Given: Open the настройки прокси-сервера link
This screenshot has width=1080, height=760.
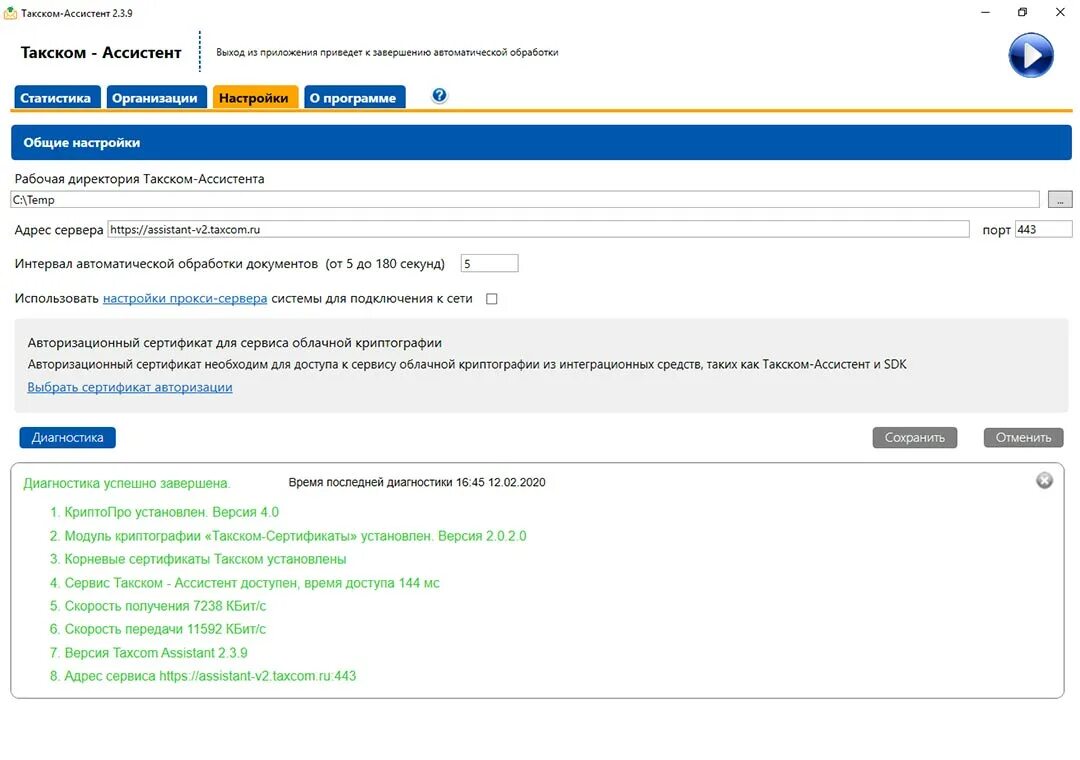Looking at the screenshot, I should pyautogui.click(x=185, y=298).
